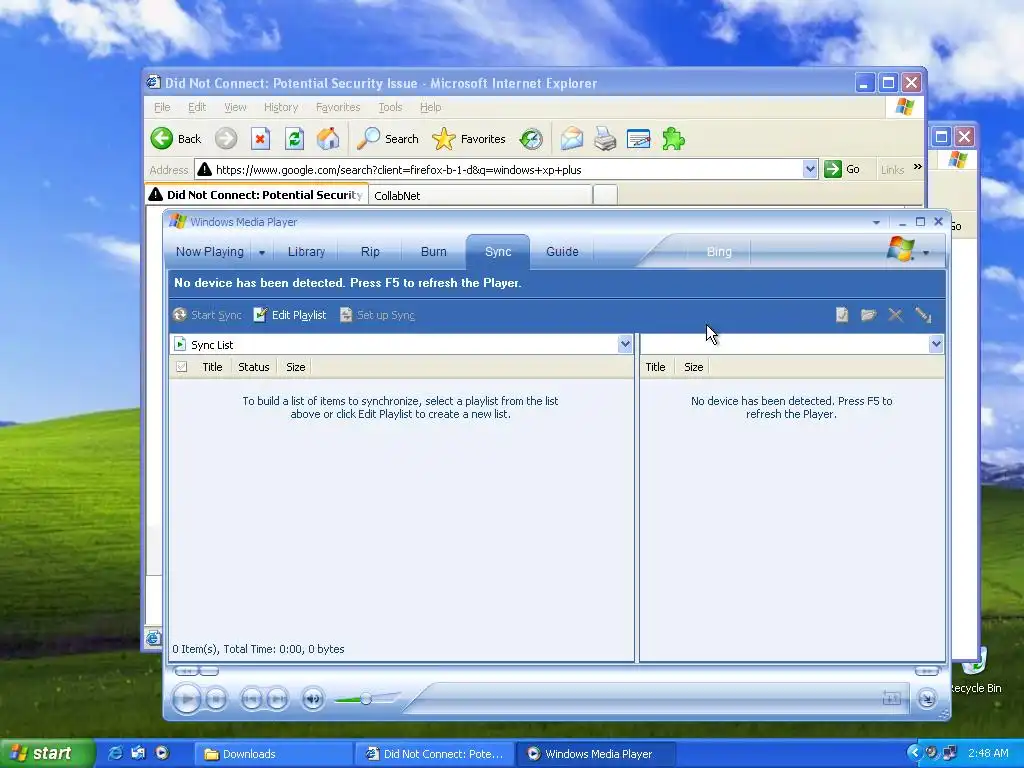Switch to the Burn tab
1024x768 pixels.
(434, 251)
